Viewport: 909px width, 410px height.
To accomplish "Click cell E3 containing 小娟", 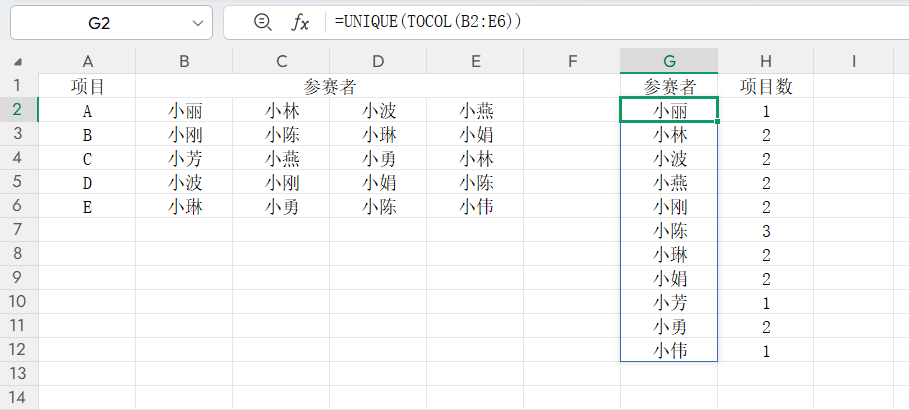I will coord(475,135).
